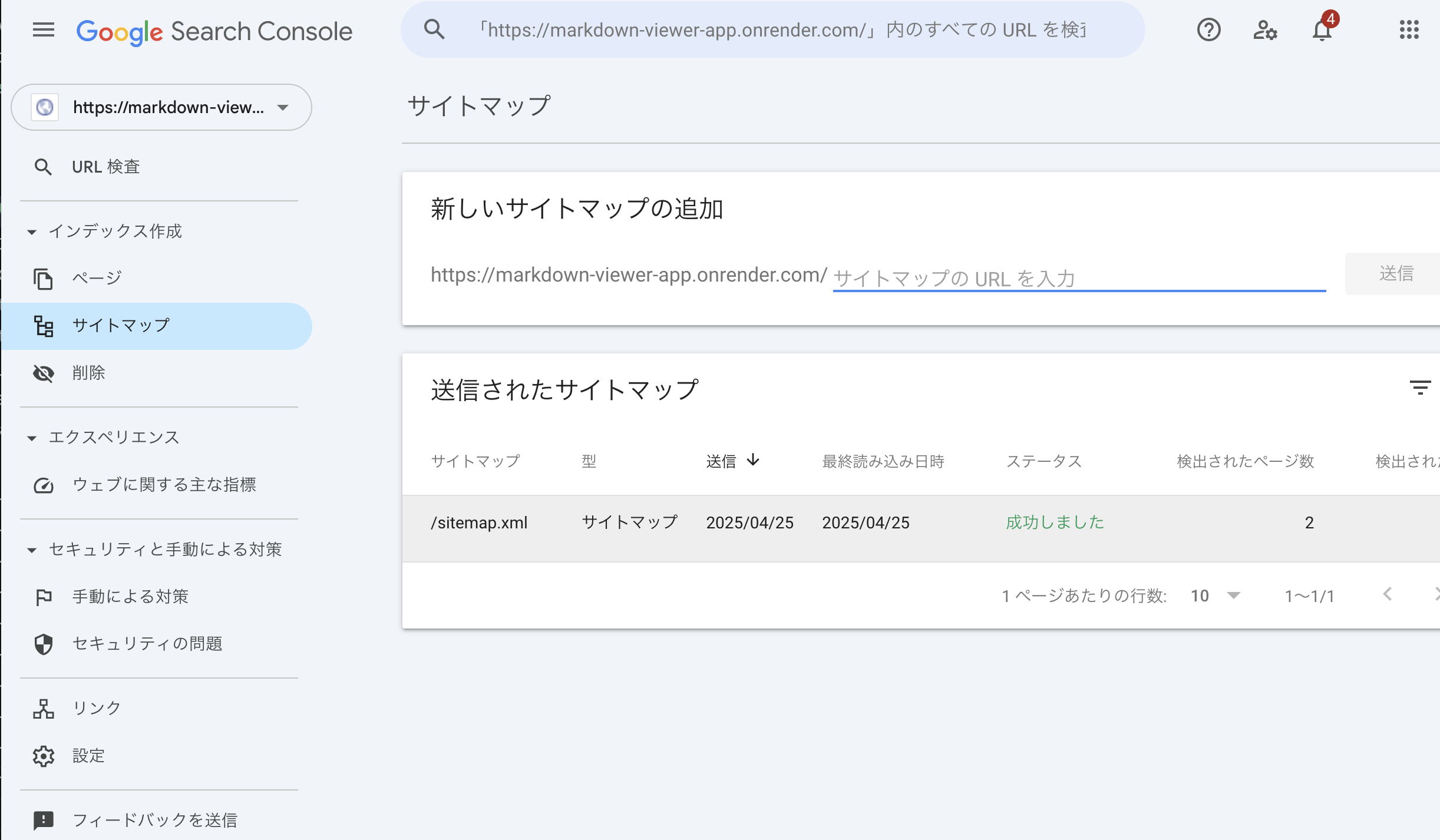Open the notifications bell

point(1322,29)
